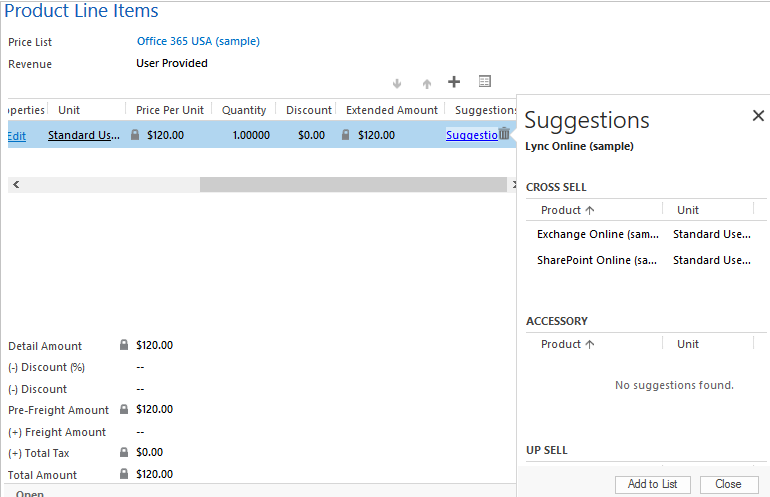Click the Product Line Items heading

point(81,10)
